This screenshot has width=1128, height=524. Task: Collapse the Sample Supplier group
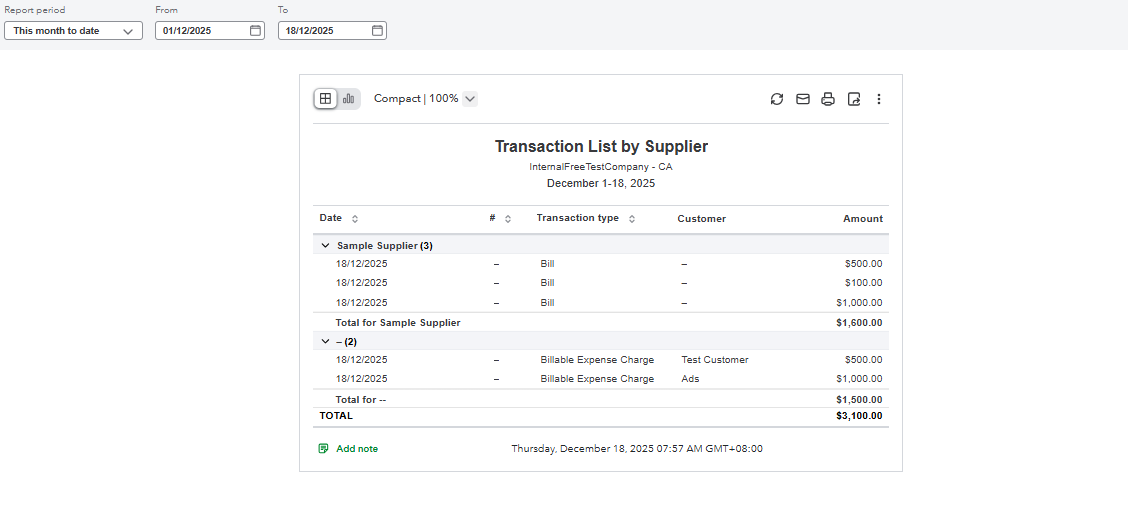pos(325,245)
